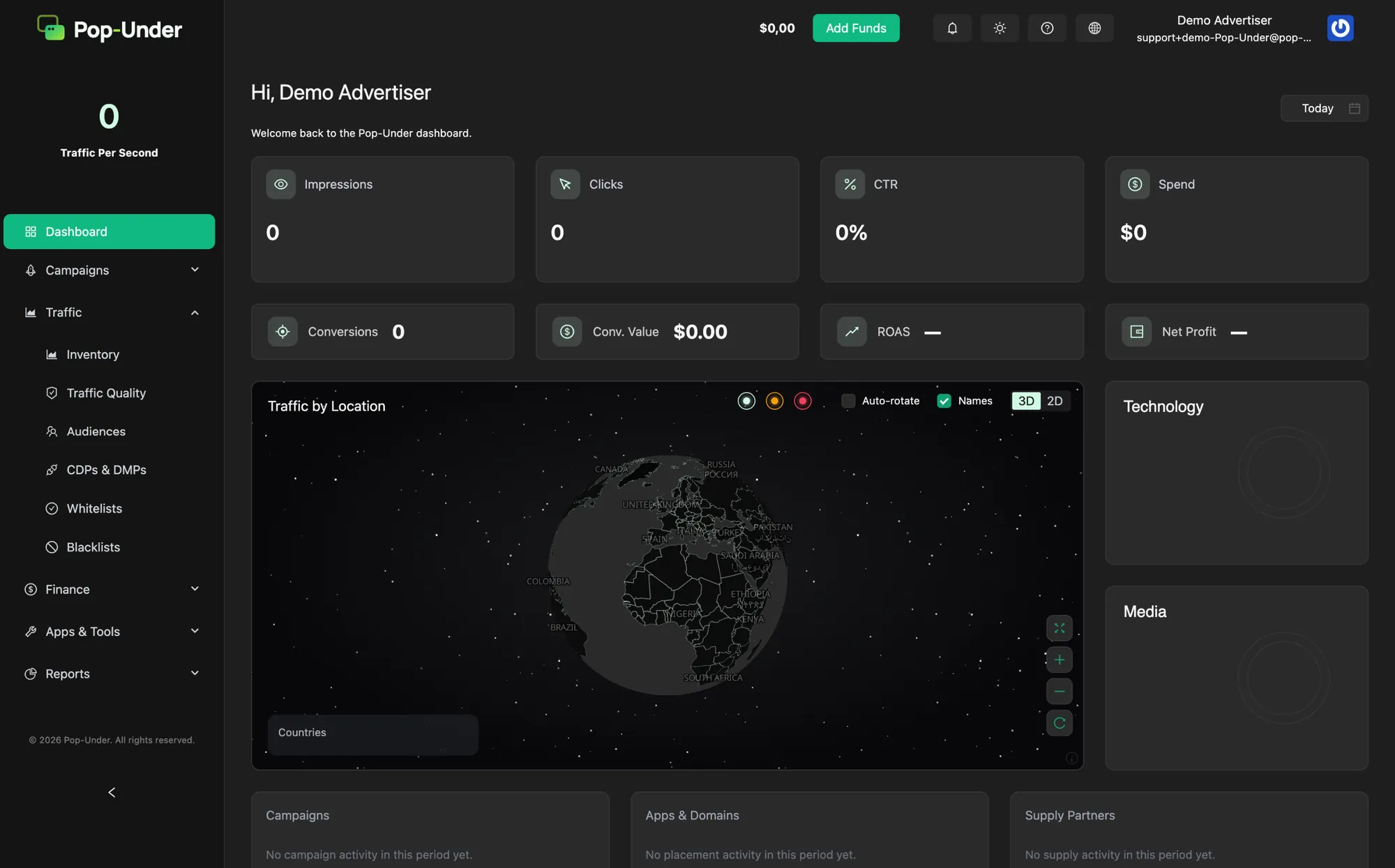Click the Clicks cursor icon
Image resolution: width=1395 pixels, height=868 pixels.
pos(565,184)
